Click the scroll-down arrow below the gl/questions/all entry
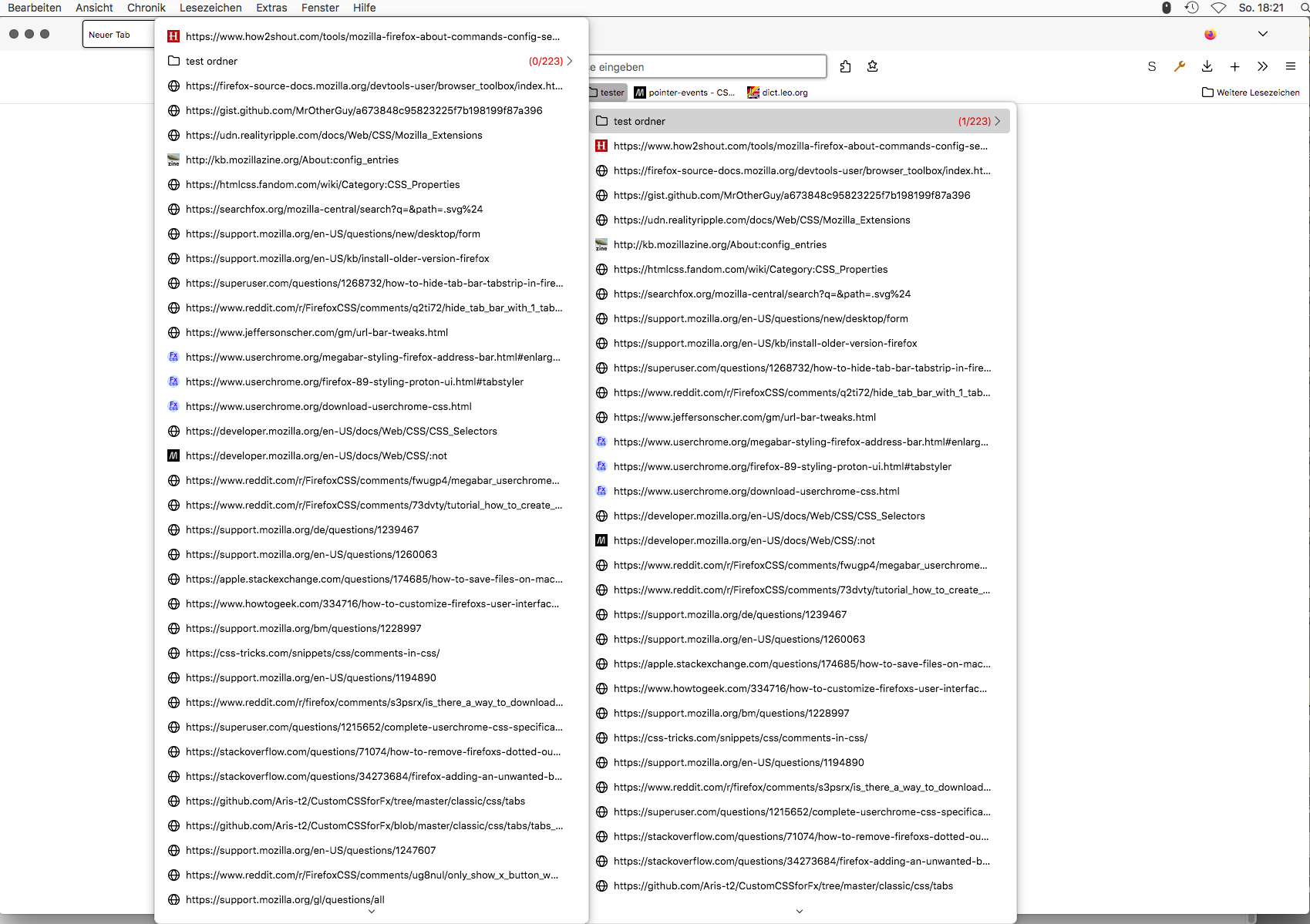The width and height of the screenshot is (1310, 924). 372,912
